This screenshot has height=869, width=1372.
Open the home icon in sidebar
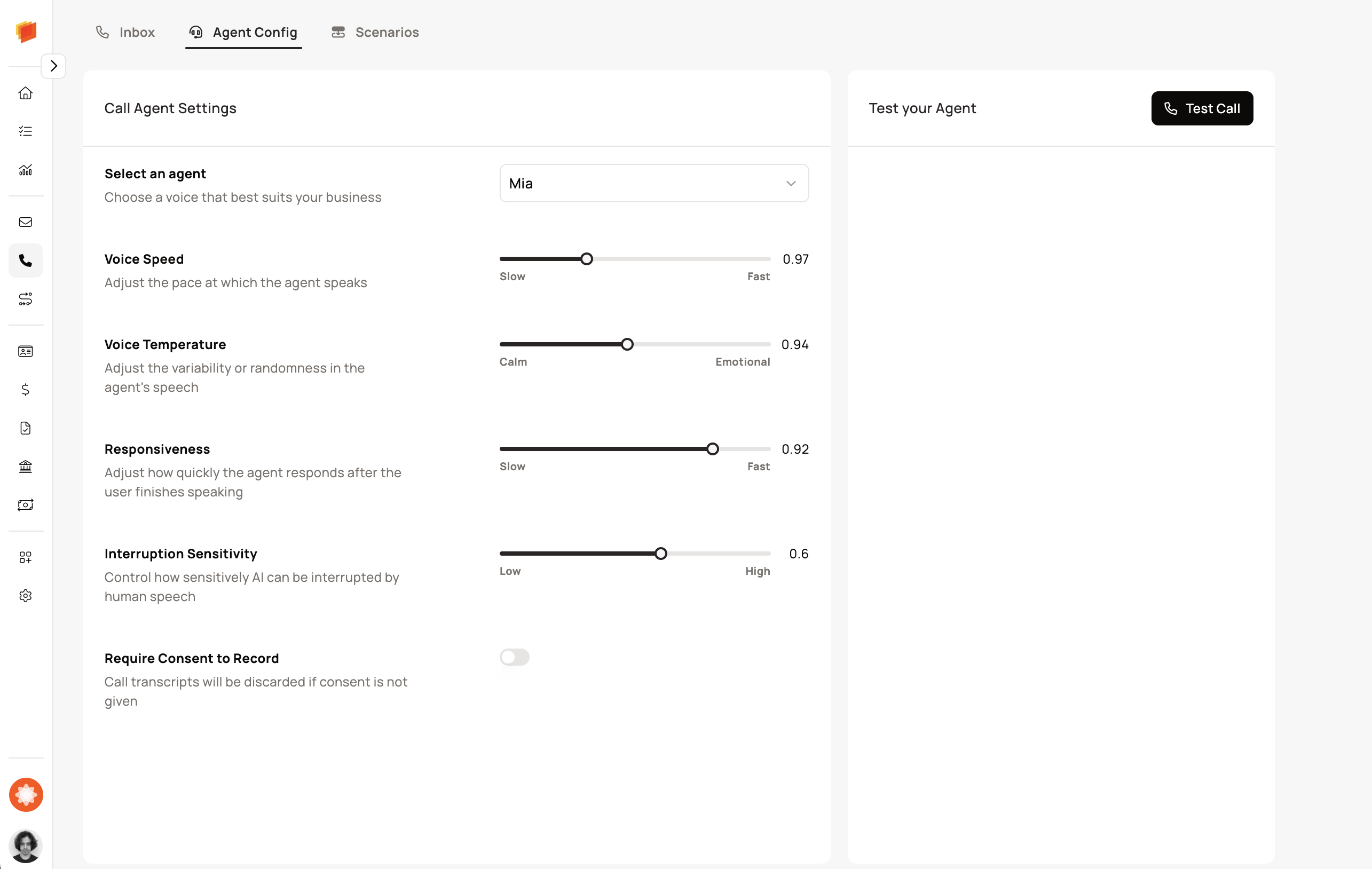pos(26,93)
